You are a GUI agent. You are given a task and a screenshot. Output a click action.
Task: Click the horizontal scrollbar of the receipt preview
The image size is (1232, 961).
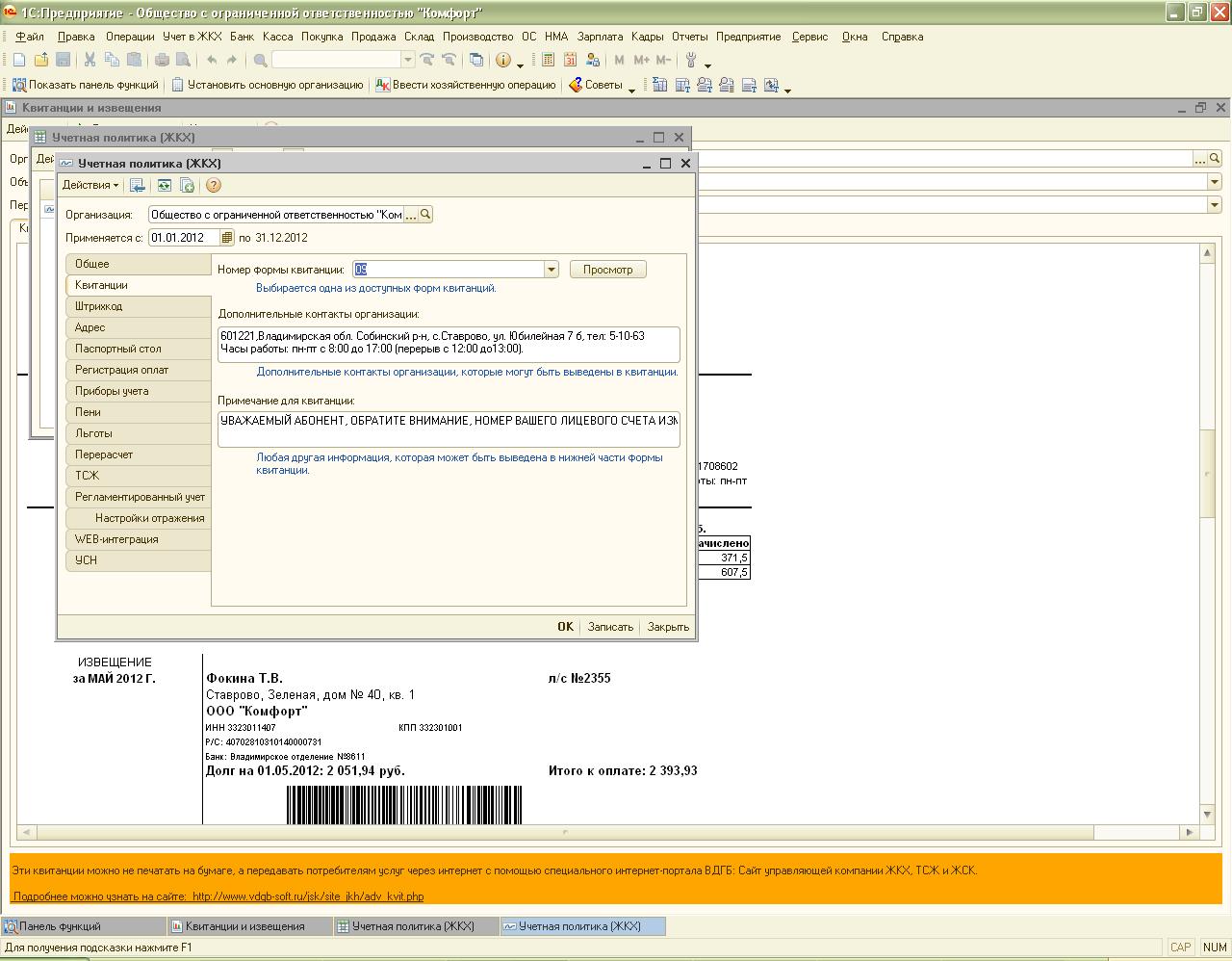564,832
